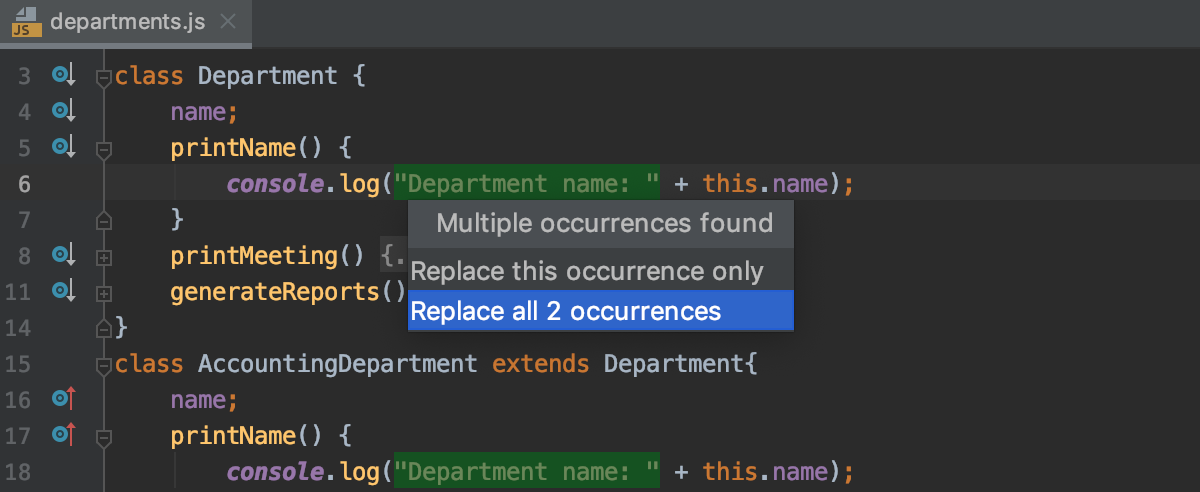This screenshot has height=492, width=1200.
Task: Collapse the printName() fold on line 17
Action: coord(102,436)
